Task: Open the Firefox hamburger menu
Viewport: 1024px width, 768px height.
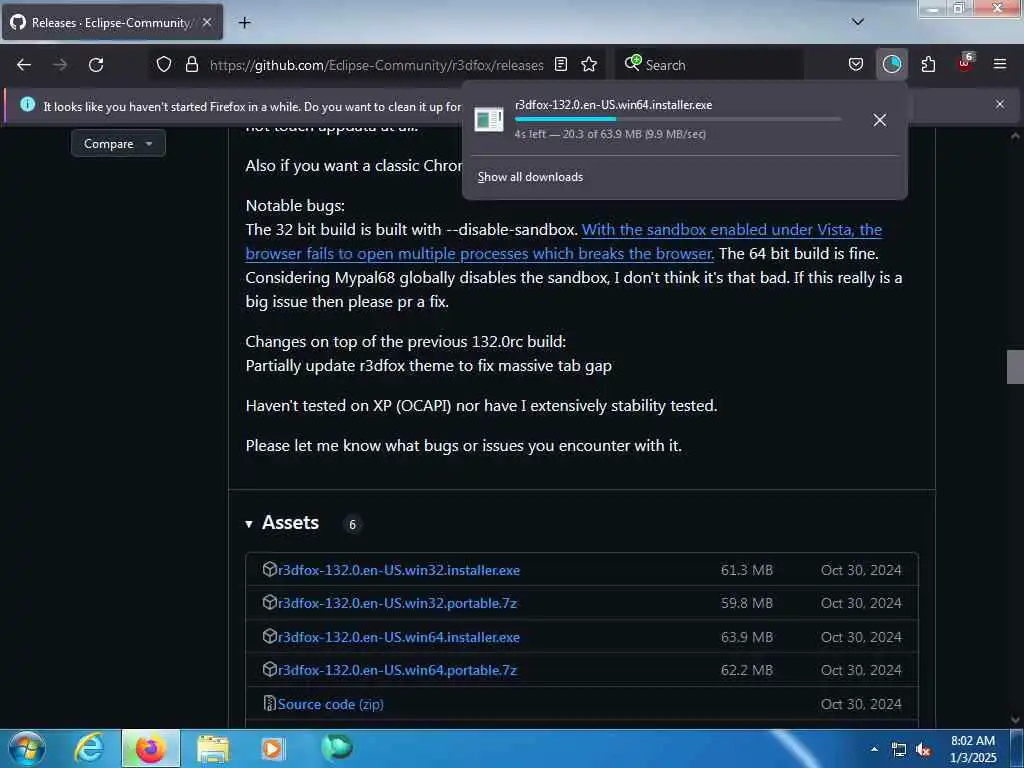Action: (1000, 65)
